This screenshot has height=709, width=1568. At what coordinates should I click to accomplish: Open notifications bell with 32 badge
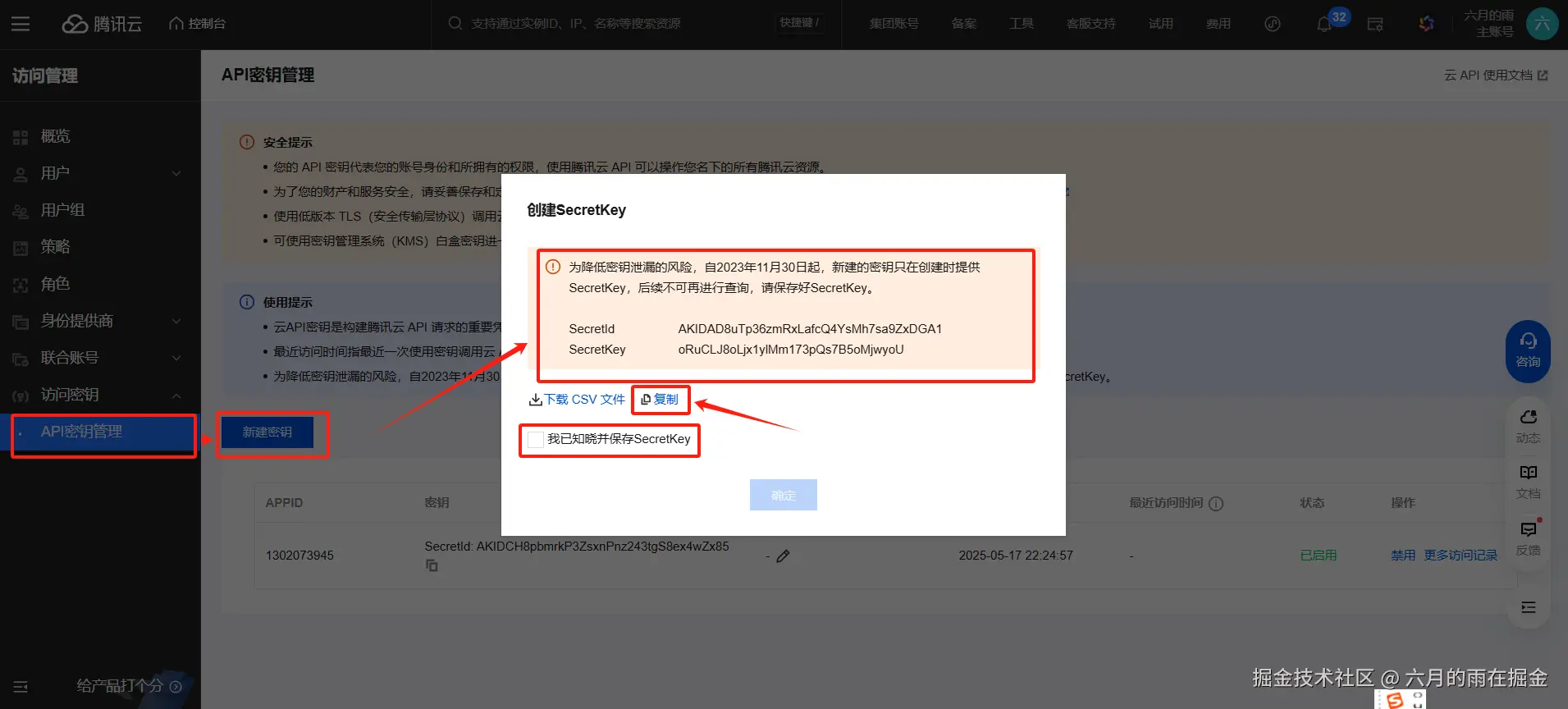click(x=1324, y=24)
